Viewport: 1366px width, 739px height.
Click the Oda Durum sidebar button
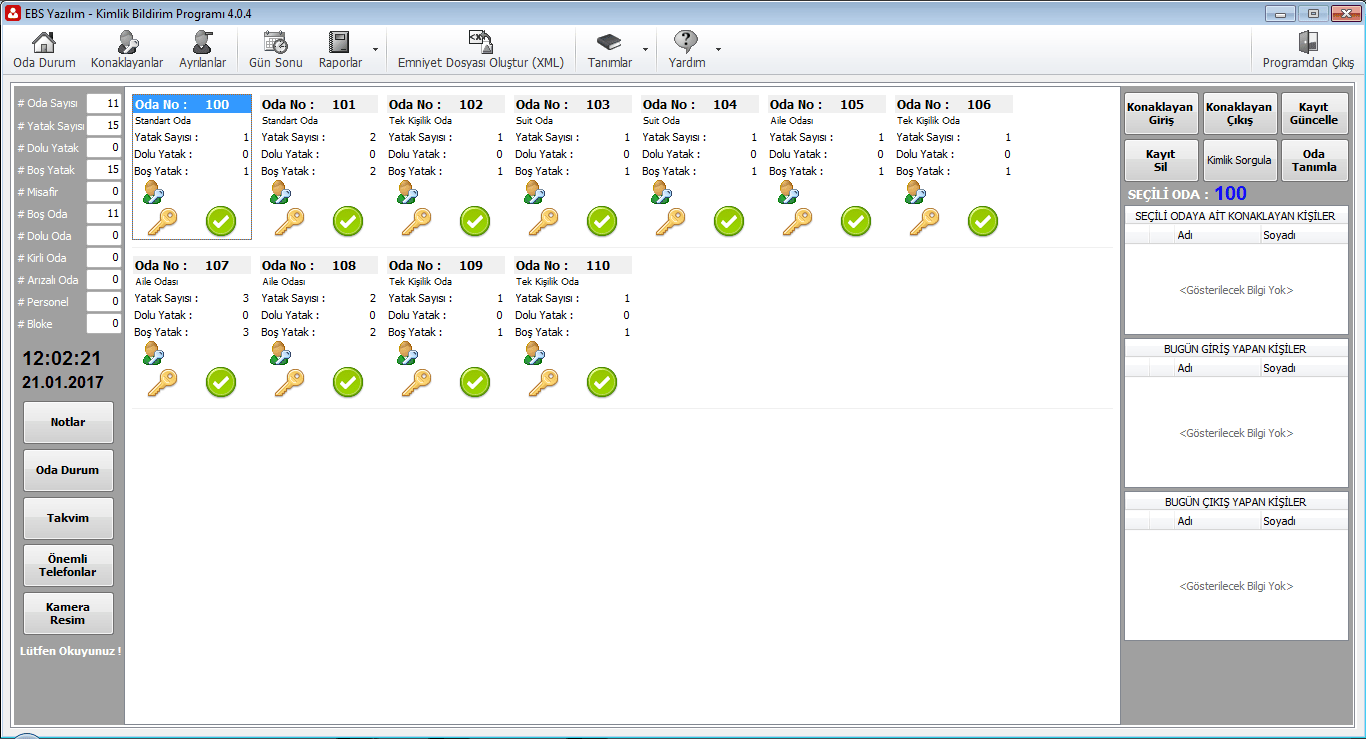68,470
